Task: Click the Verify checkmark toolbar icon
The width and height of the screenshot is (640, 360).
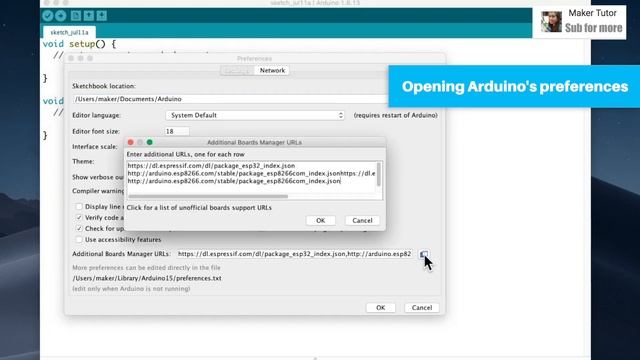Action: tap(48, 16)
